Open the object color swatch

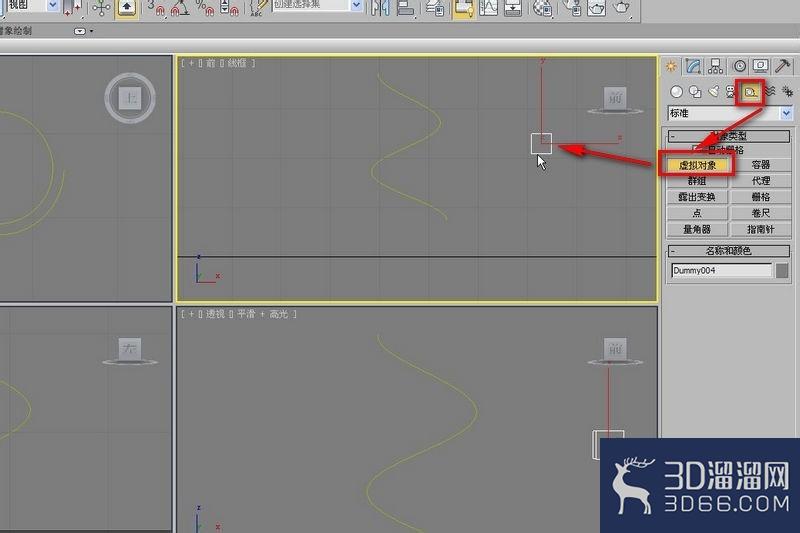click(782, 270)
